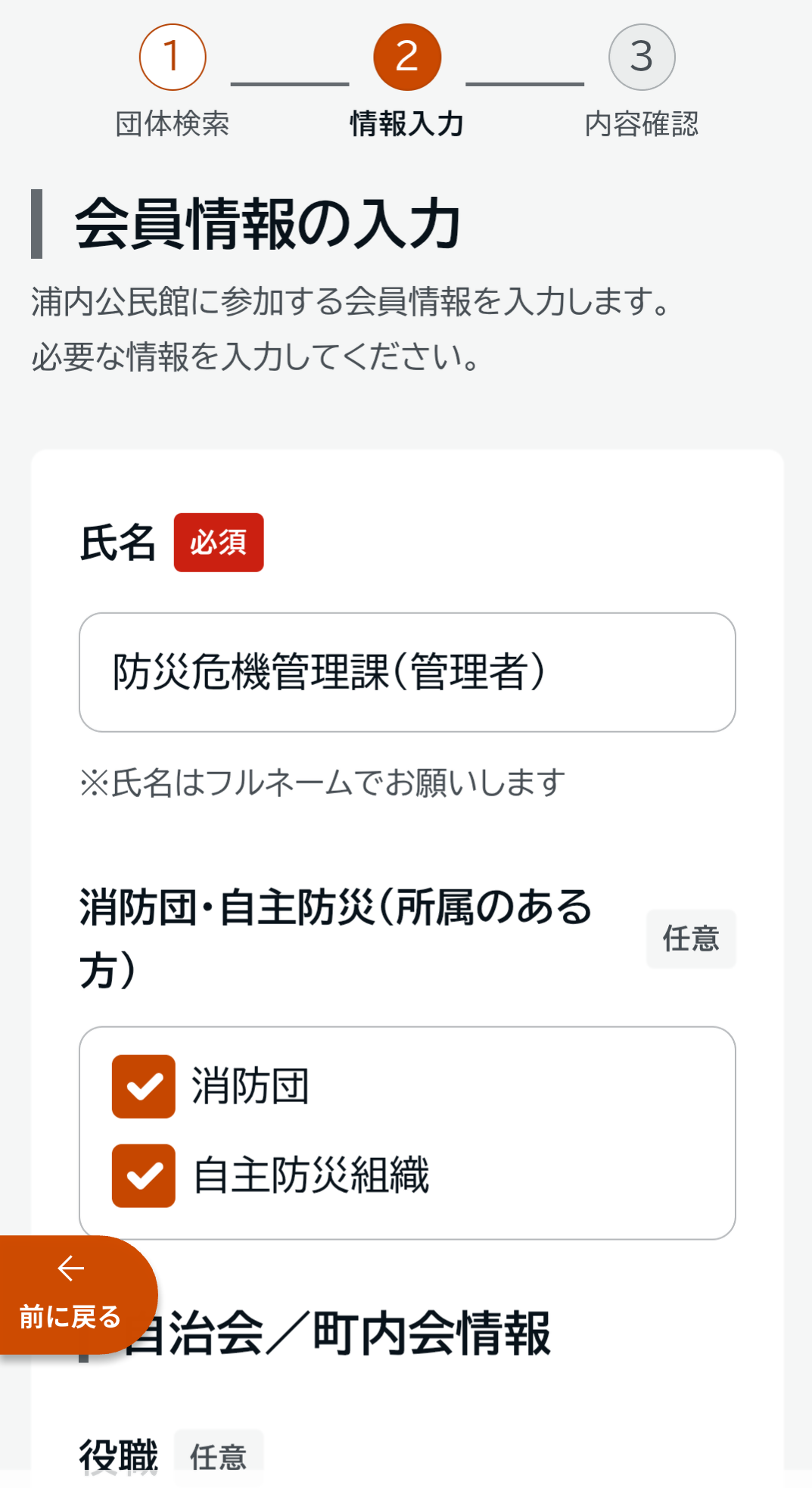Click the left arrow icon above 前に戻る
This screenshot has height=1488, width=812.
71,1269
